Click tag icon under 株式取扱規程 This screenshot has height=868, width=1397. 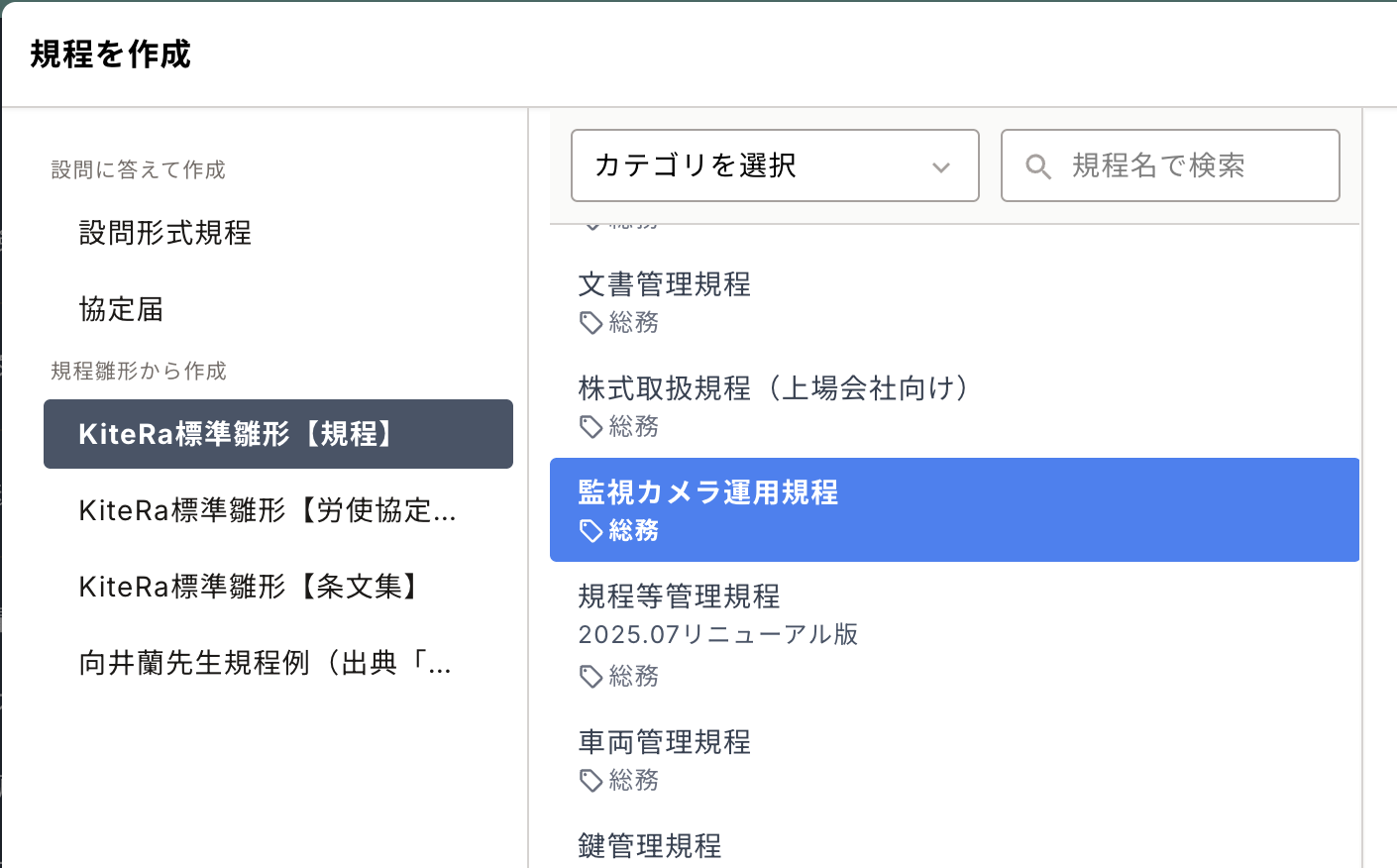click(x=591, y=427)
